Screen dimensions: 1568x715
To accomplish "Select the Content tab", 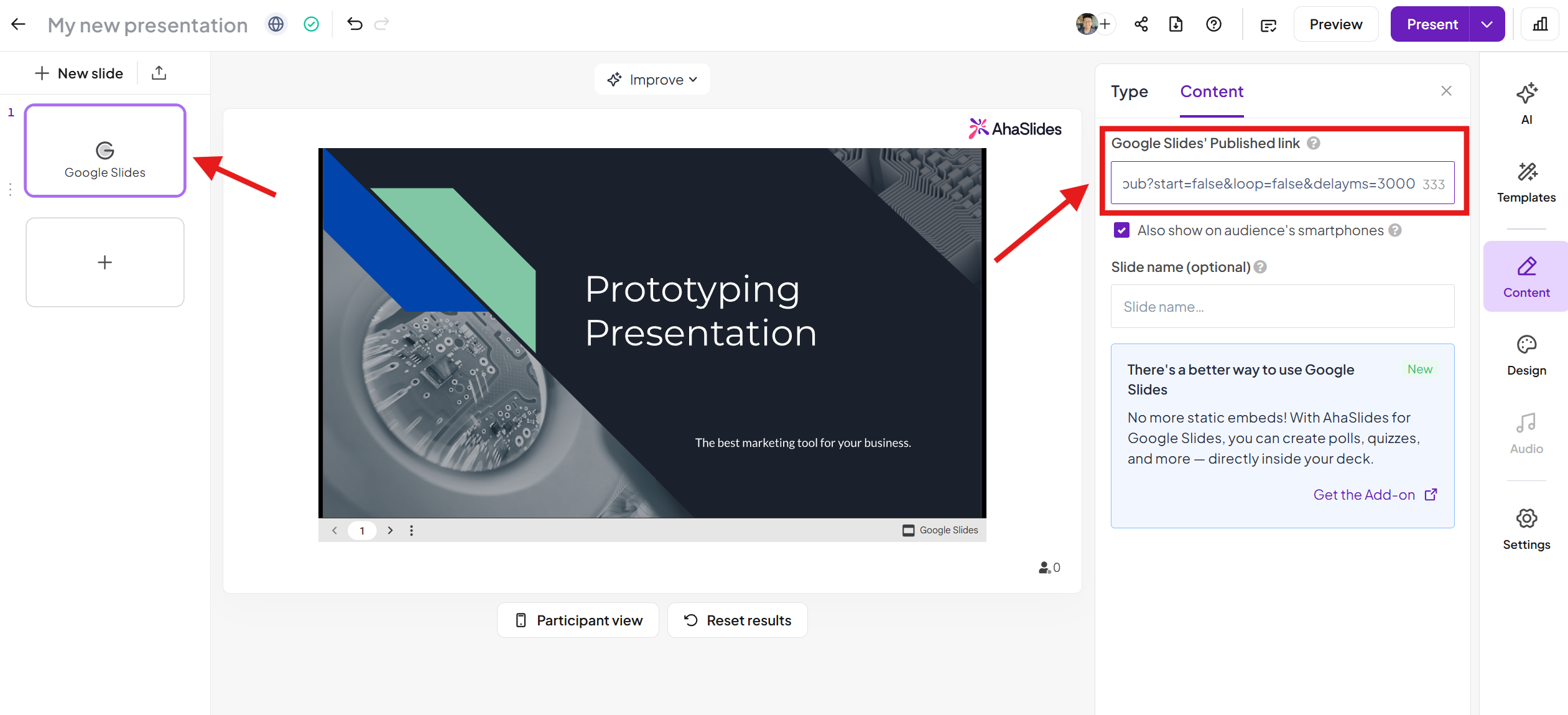I will 1211,91.
